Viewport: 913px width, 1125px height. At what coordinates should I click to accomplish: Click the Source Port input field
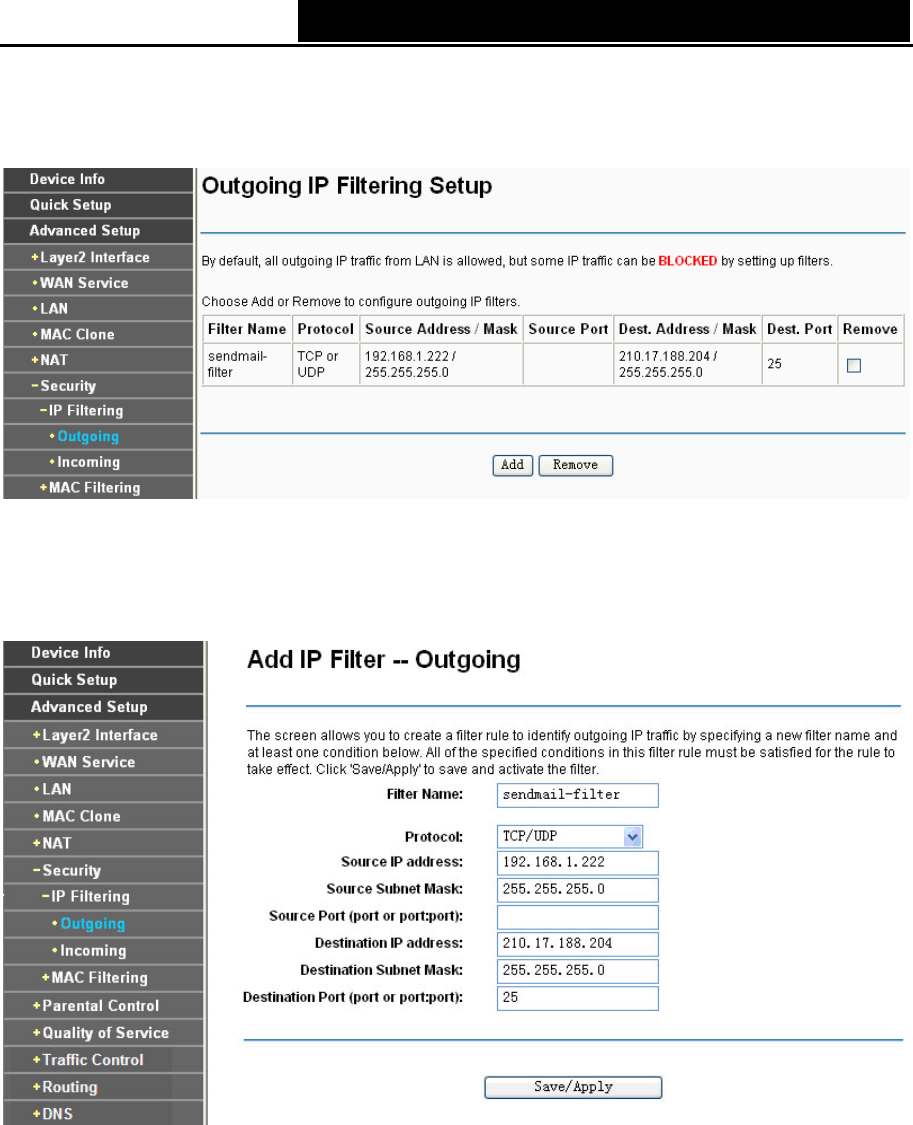click(577, 917)
